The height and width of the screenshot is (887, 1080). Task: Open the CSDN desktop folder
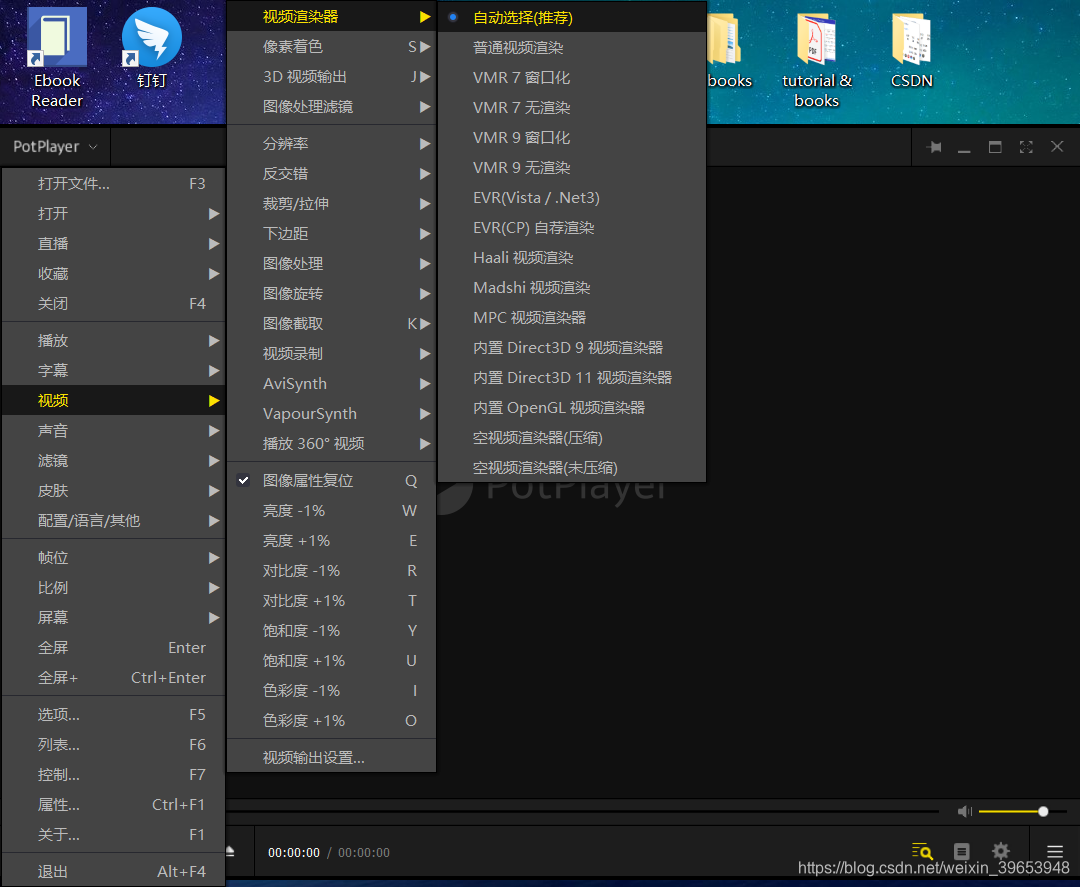click(911, 51)
